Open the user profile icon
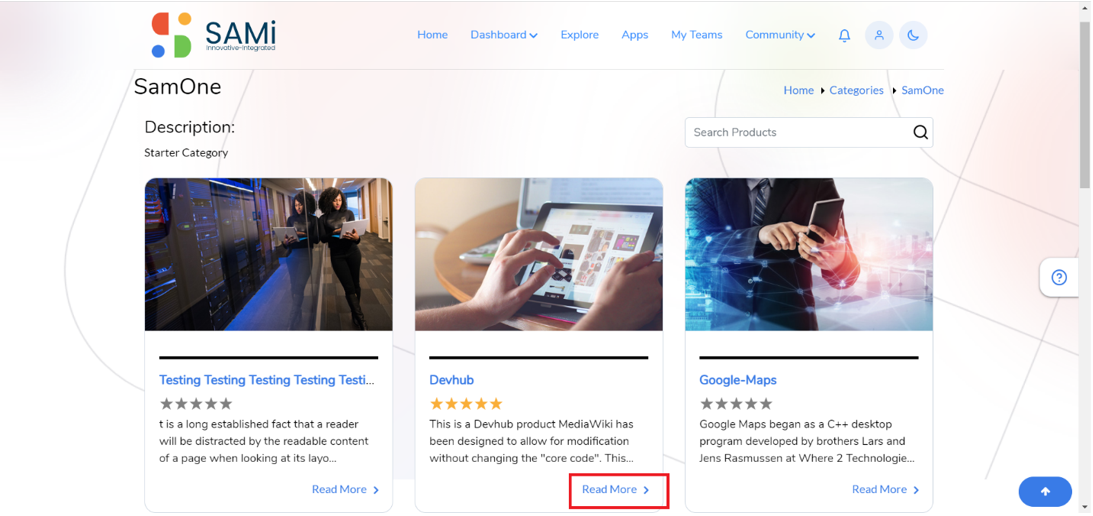 (879, 35)
